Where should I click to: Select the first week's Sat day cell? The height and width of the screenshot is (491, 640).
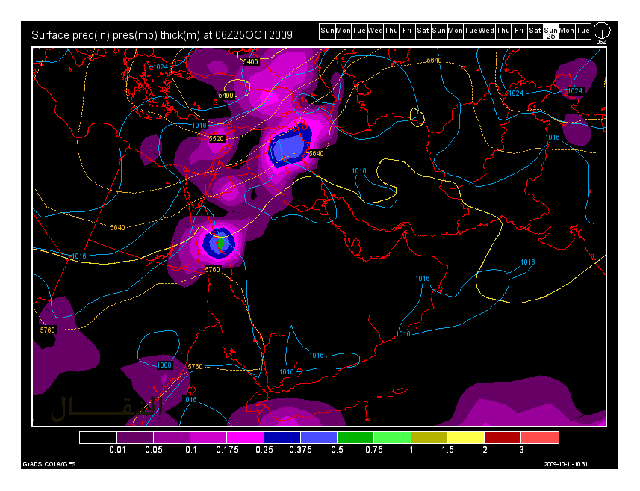[x=423, y=31]
